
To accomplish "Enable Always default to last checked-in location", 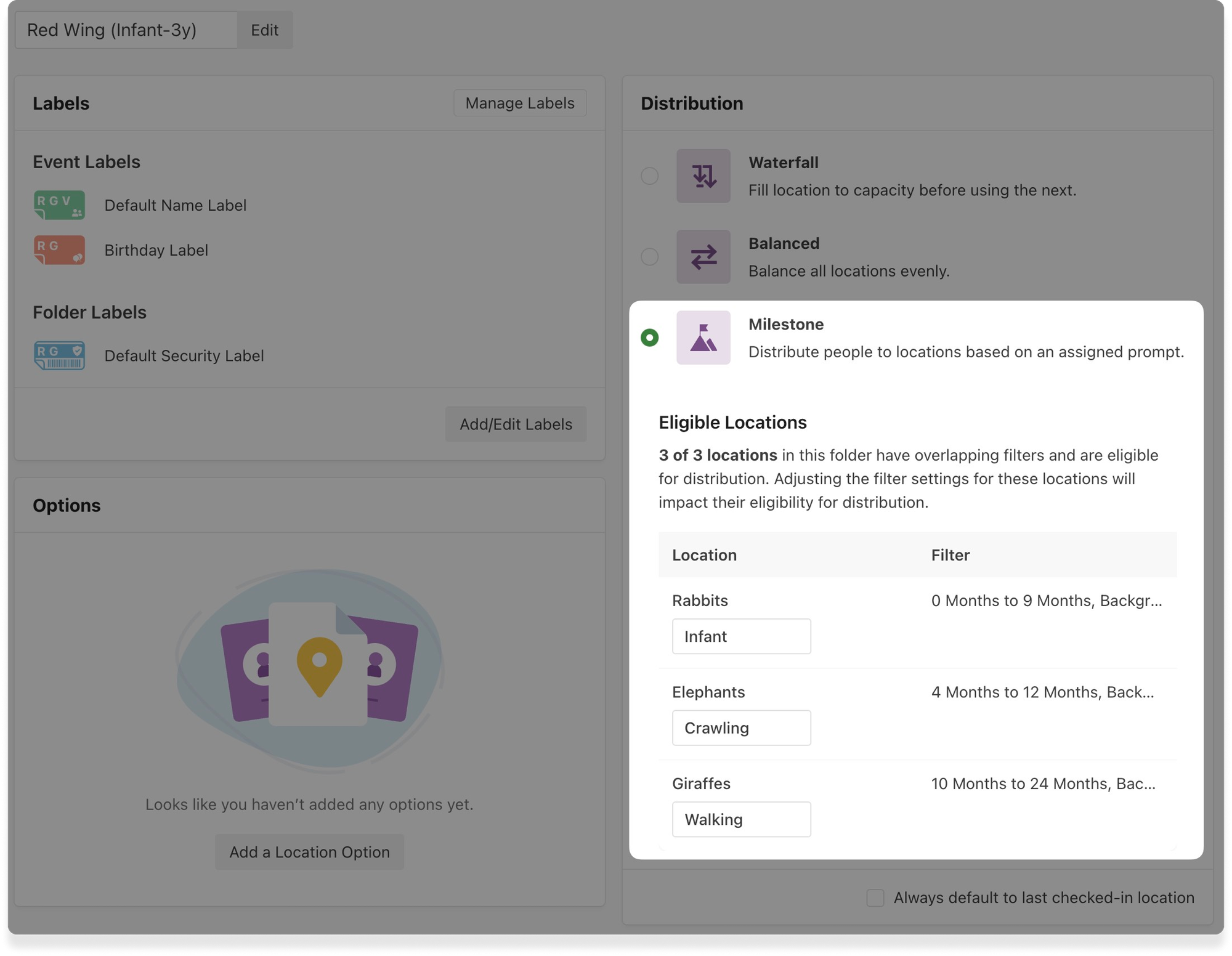I will [875, 897].
